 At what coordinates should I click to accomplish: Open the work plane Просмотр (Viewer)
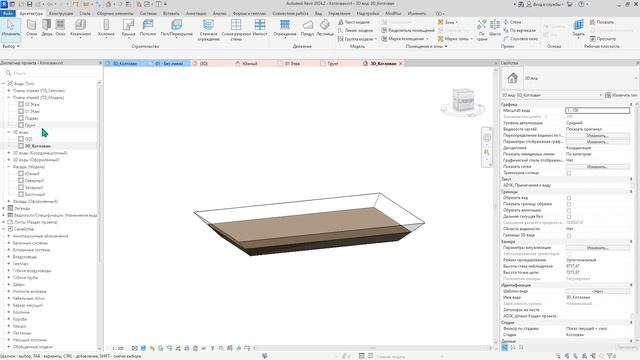[x=603, y=39]
